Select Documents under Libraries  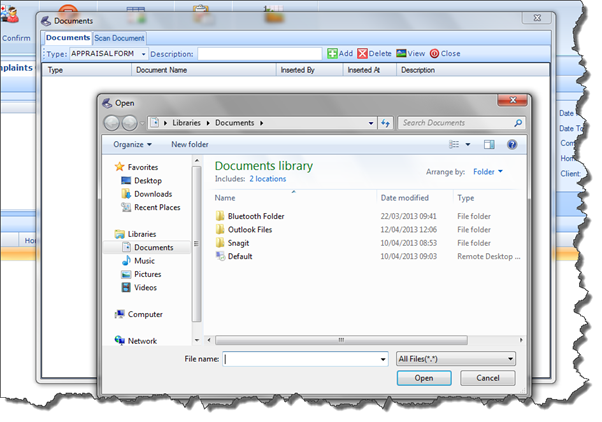click(148, 247)
